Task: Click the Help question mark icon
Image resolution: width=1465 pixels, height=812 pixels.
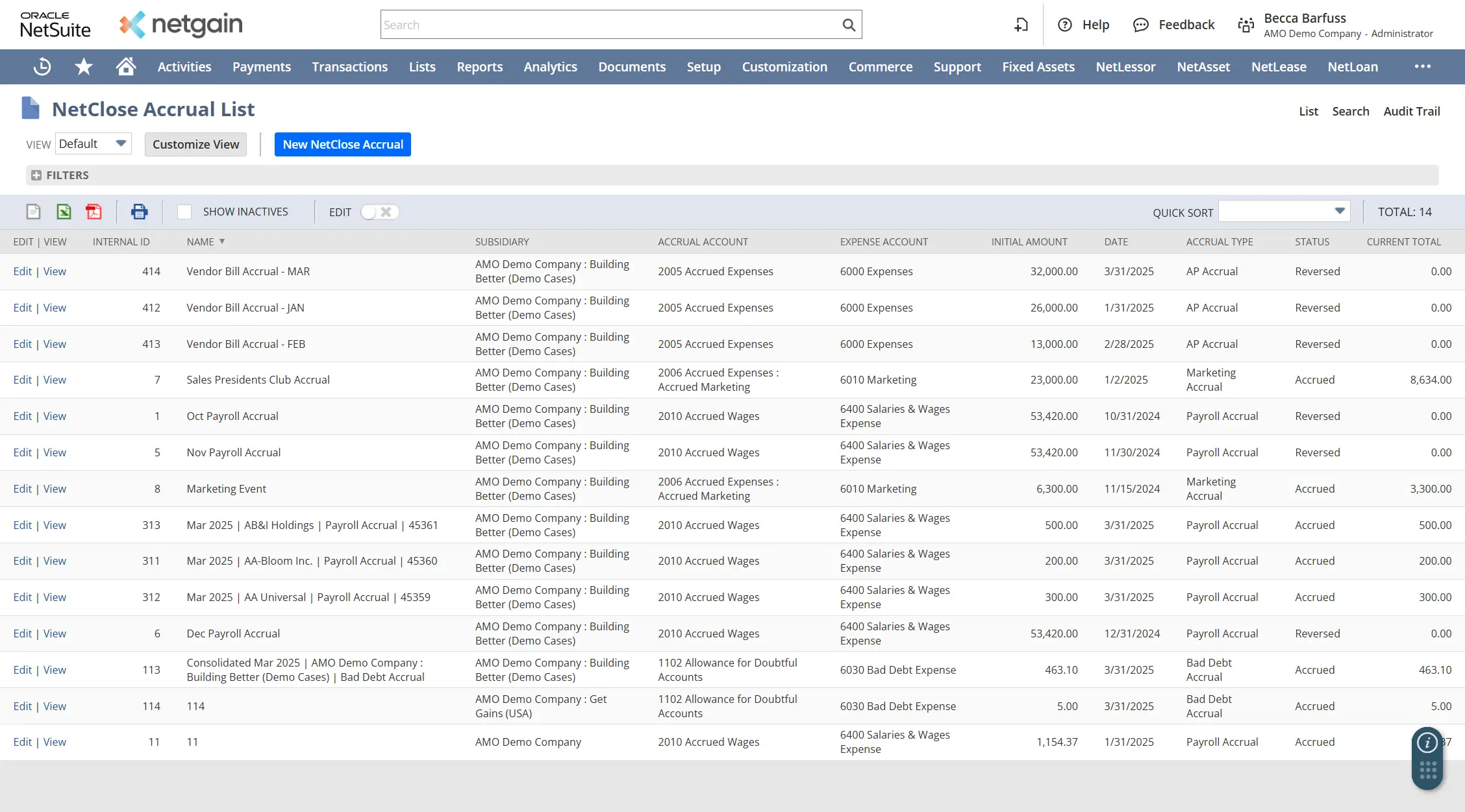Action: point(1064,25)
